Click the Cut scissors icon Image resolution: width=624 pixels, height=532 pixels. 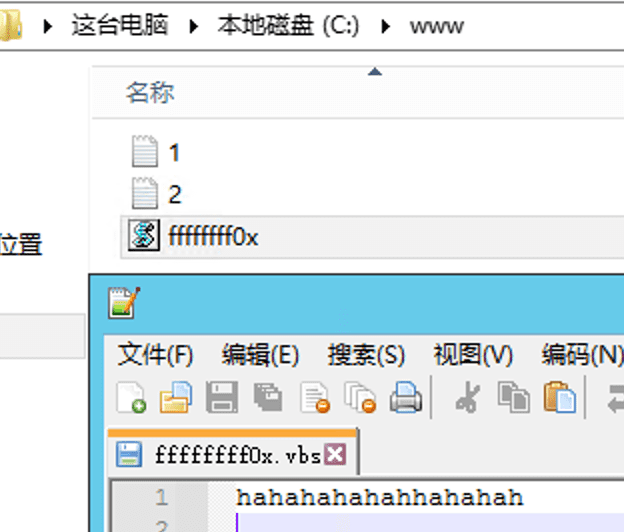tap(466, 397)
